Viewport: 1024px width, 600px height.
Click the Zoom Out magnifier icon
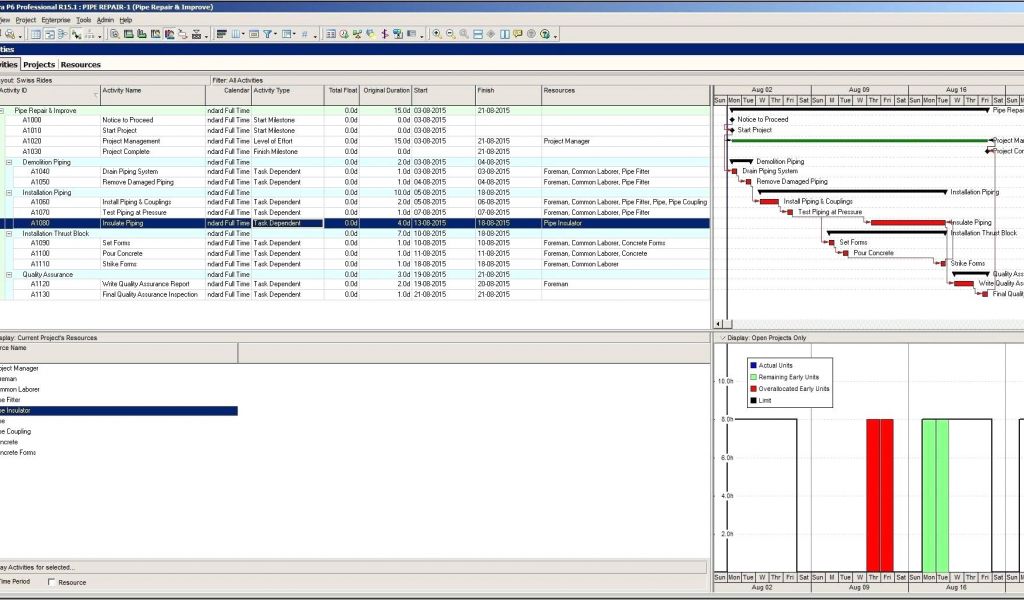coord(450,34)
